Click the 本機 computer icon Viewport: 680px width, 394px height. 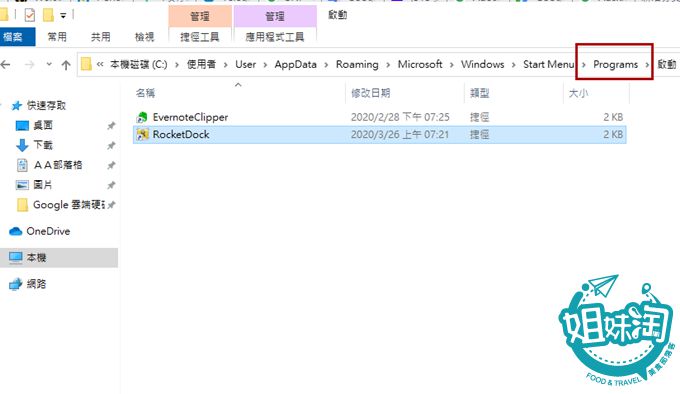point(16,257)
